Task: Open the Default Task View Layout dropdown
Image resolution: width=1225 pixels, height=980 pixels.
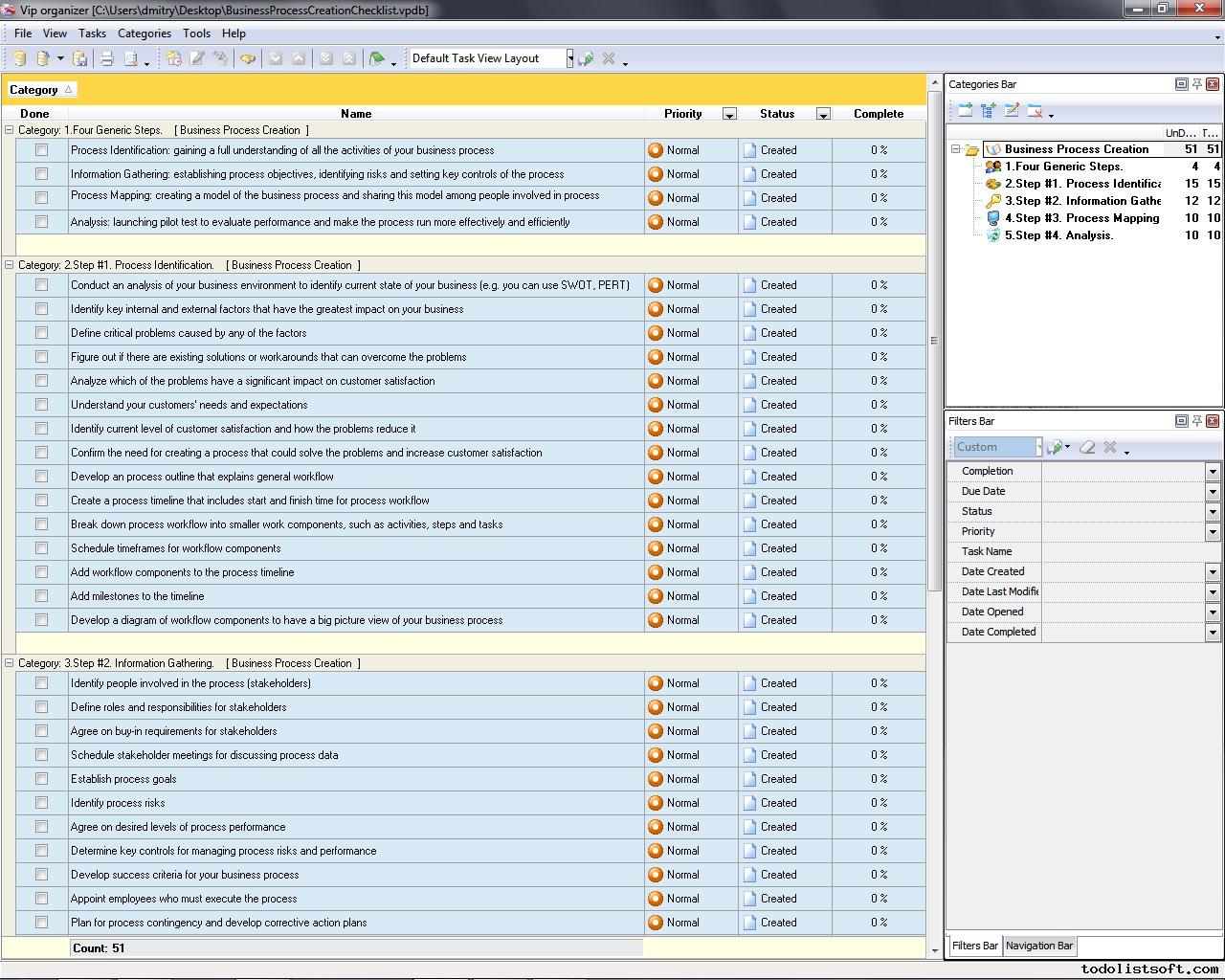Action: coord(569,58)
